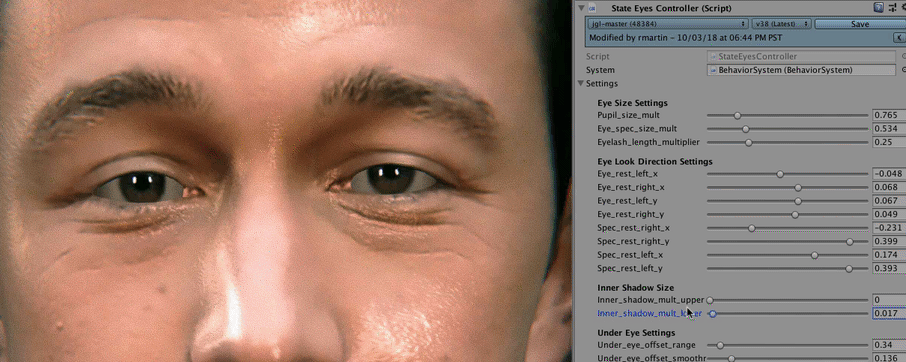
Task: Click the 'Eye_rest_left_y' property label
Action: coord(627,201)
